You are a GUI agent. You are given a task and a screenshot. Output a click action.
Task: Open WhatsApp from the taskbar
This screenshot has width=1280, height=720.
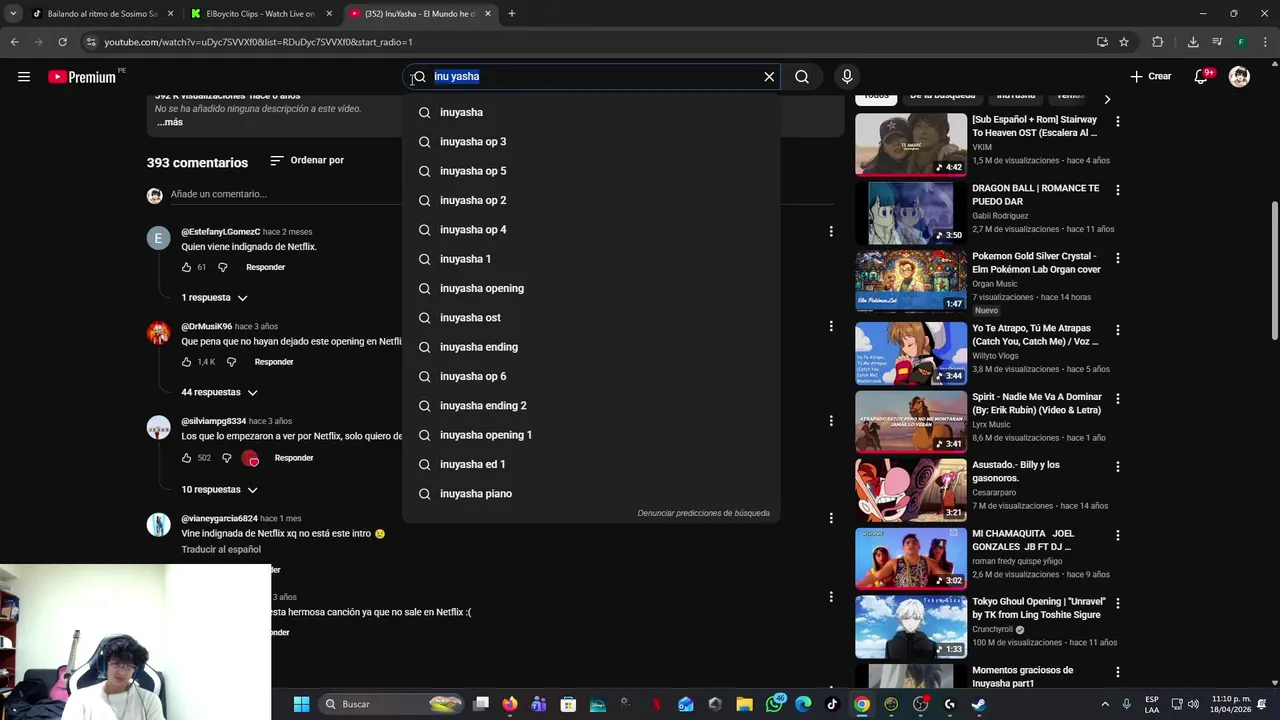[775, 704]
